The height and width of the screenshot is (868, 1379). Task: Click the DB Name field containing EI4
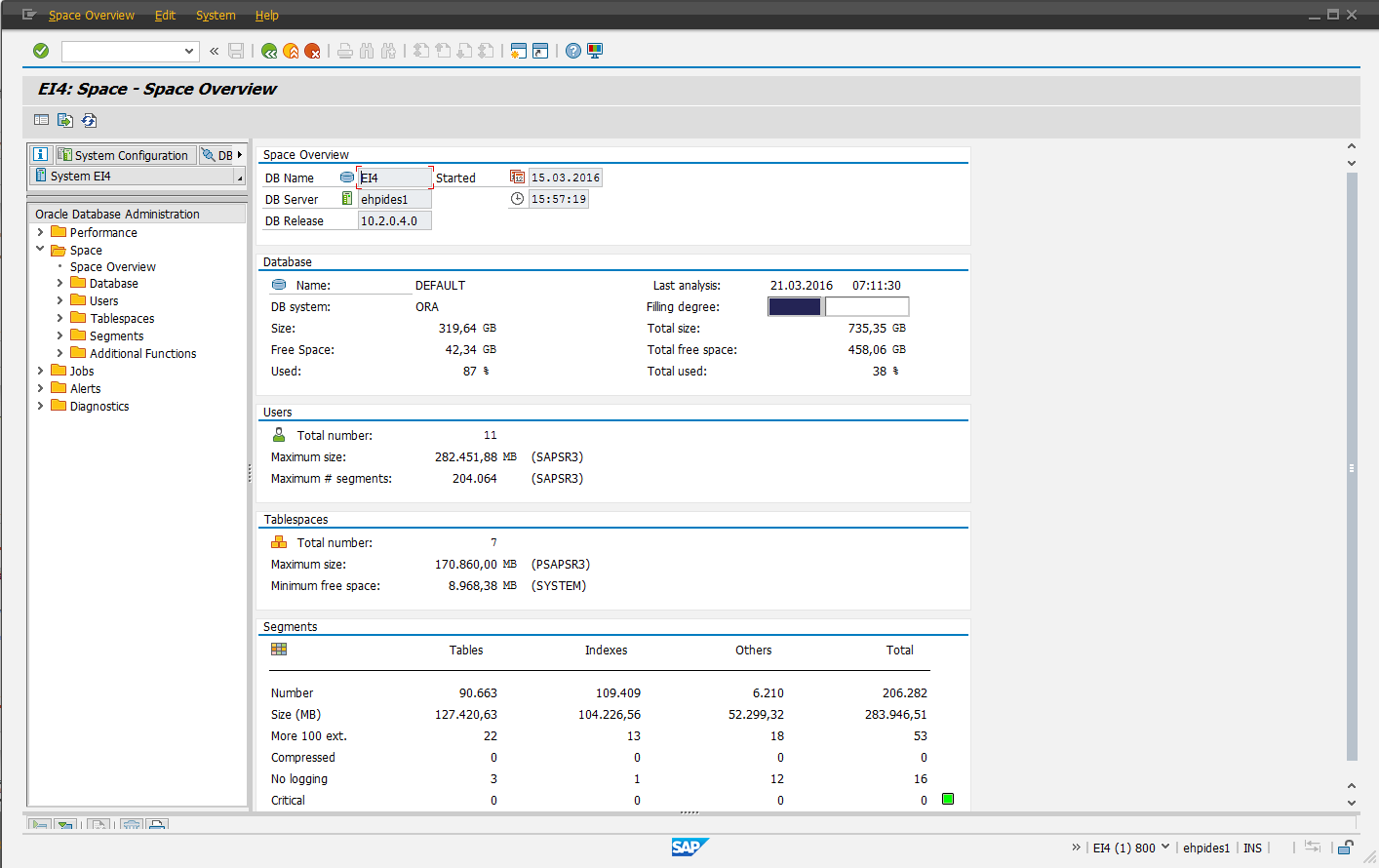click(395, 178)
